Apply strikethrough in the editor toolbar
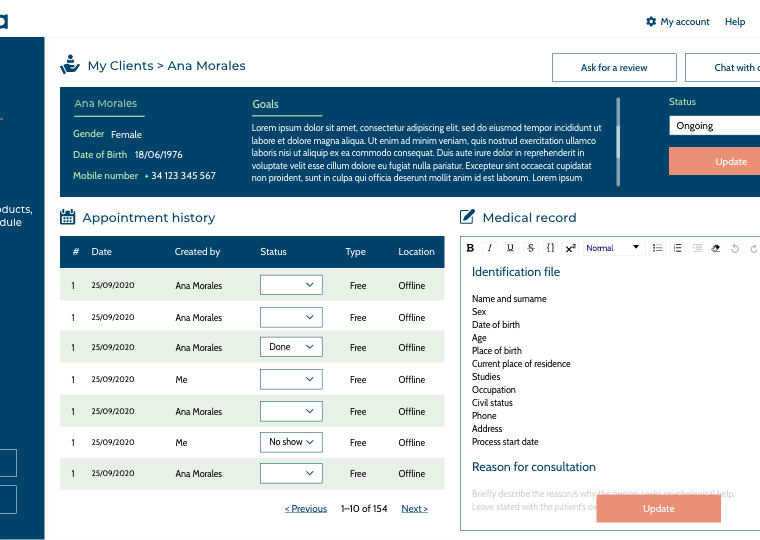760x540 pixels. [x=530, y=248]
